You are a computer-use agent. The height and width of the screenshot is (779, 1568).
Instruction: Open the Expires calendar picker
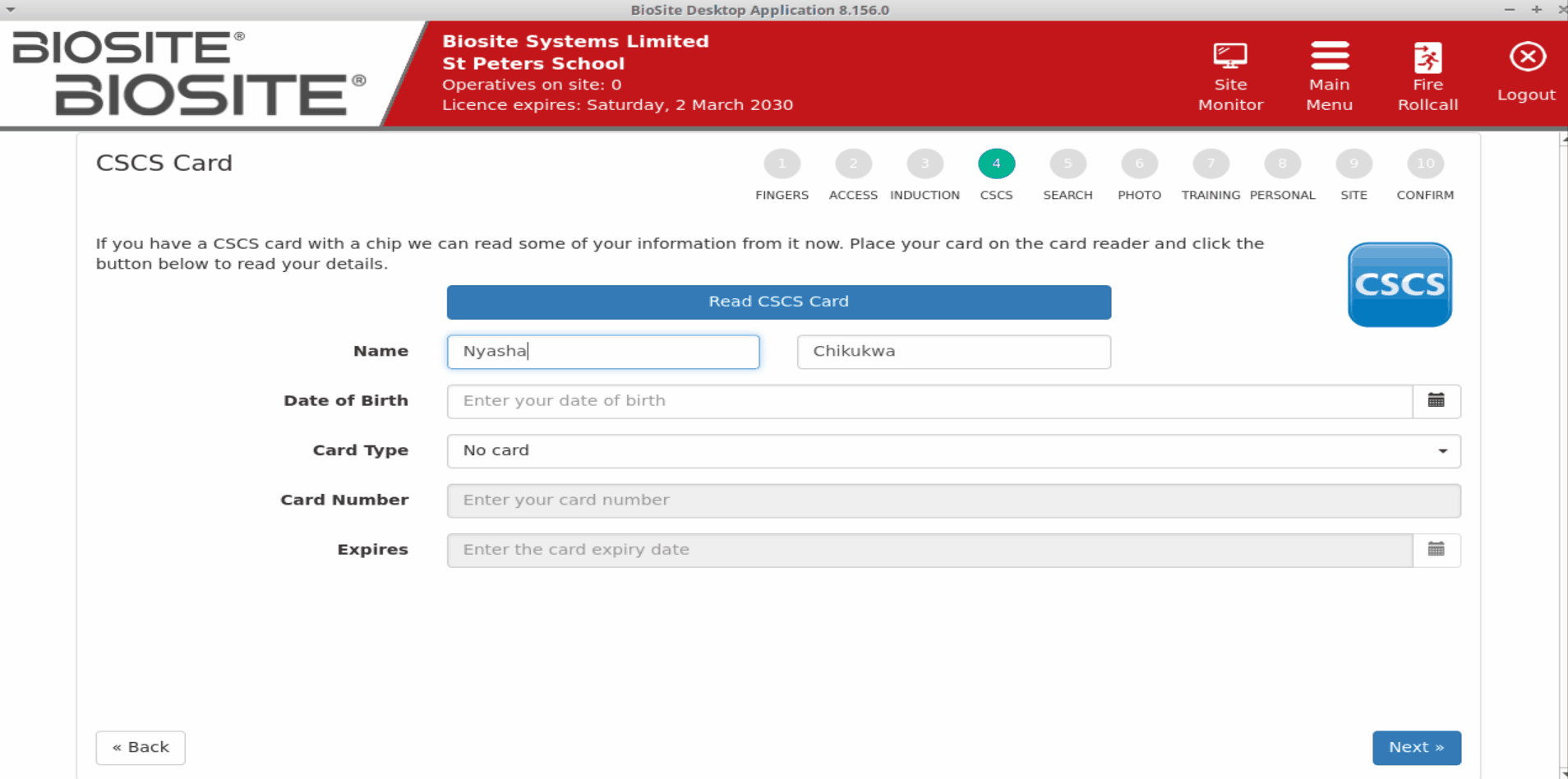point(1436,550)
